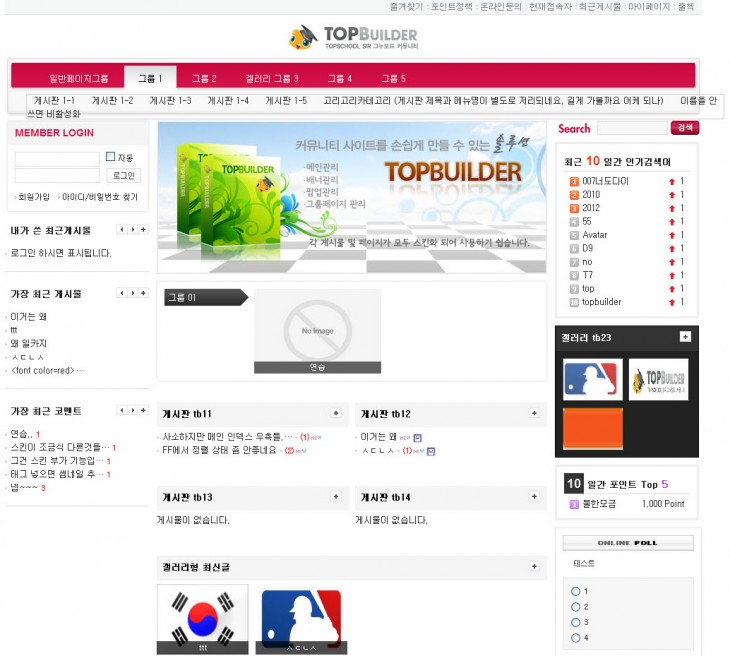
Task: Show previous item in 내가 쓴 최근게시물
Action: click(x=122, y=230)
